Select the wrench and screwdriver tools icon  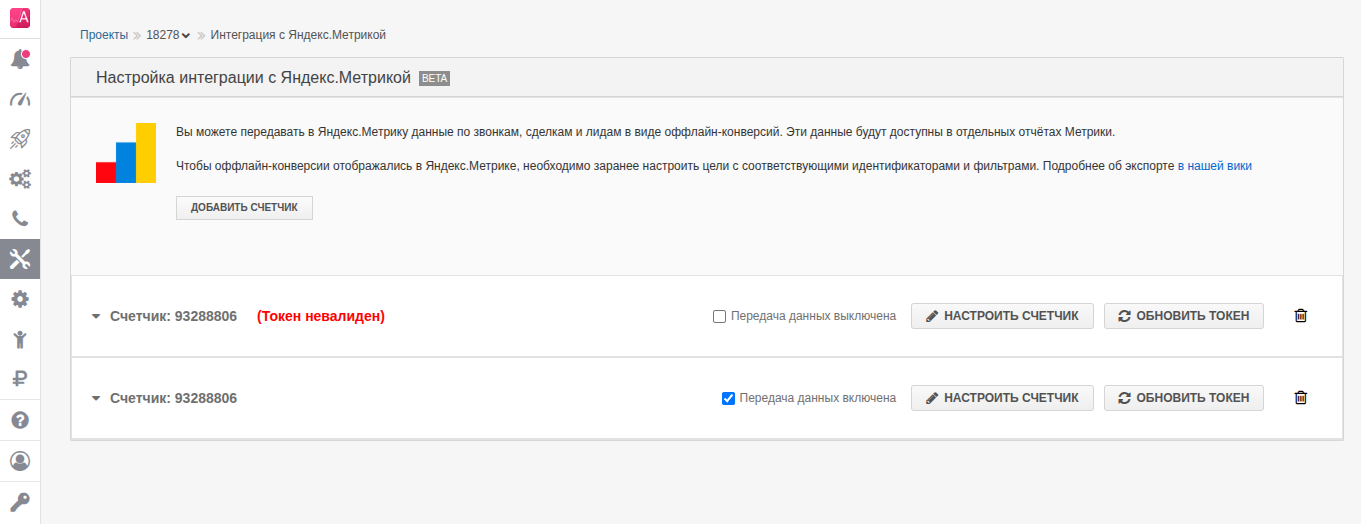tap(20, 259)
